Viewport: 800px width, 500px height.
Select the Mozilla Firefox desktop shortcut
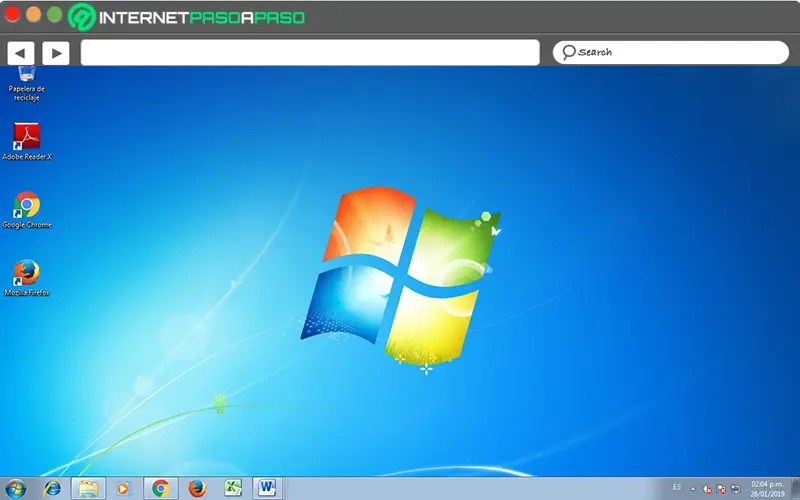(27, 278)
